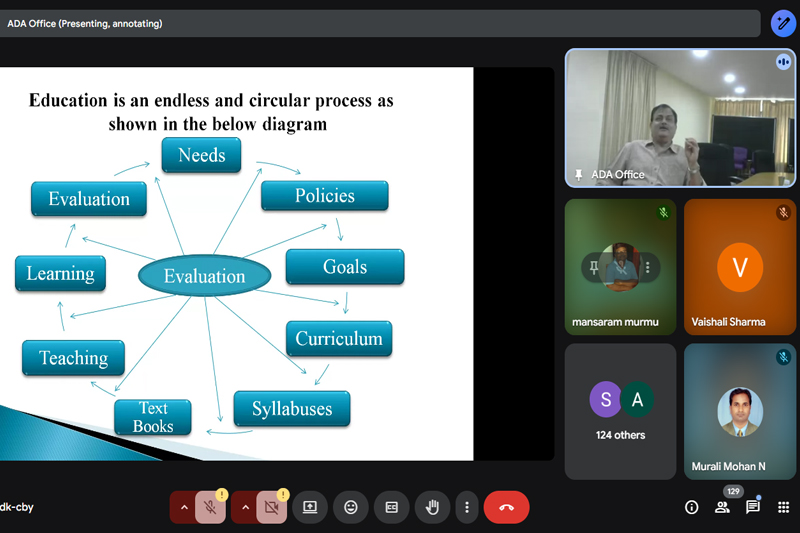
Task: Expand video settings arrow beside camera
Action: [245, 507]
